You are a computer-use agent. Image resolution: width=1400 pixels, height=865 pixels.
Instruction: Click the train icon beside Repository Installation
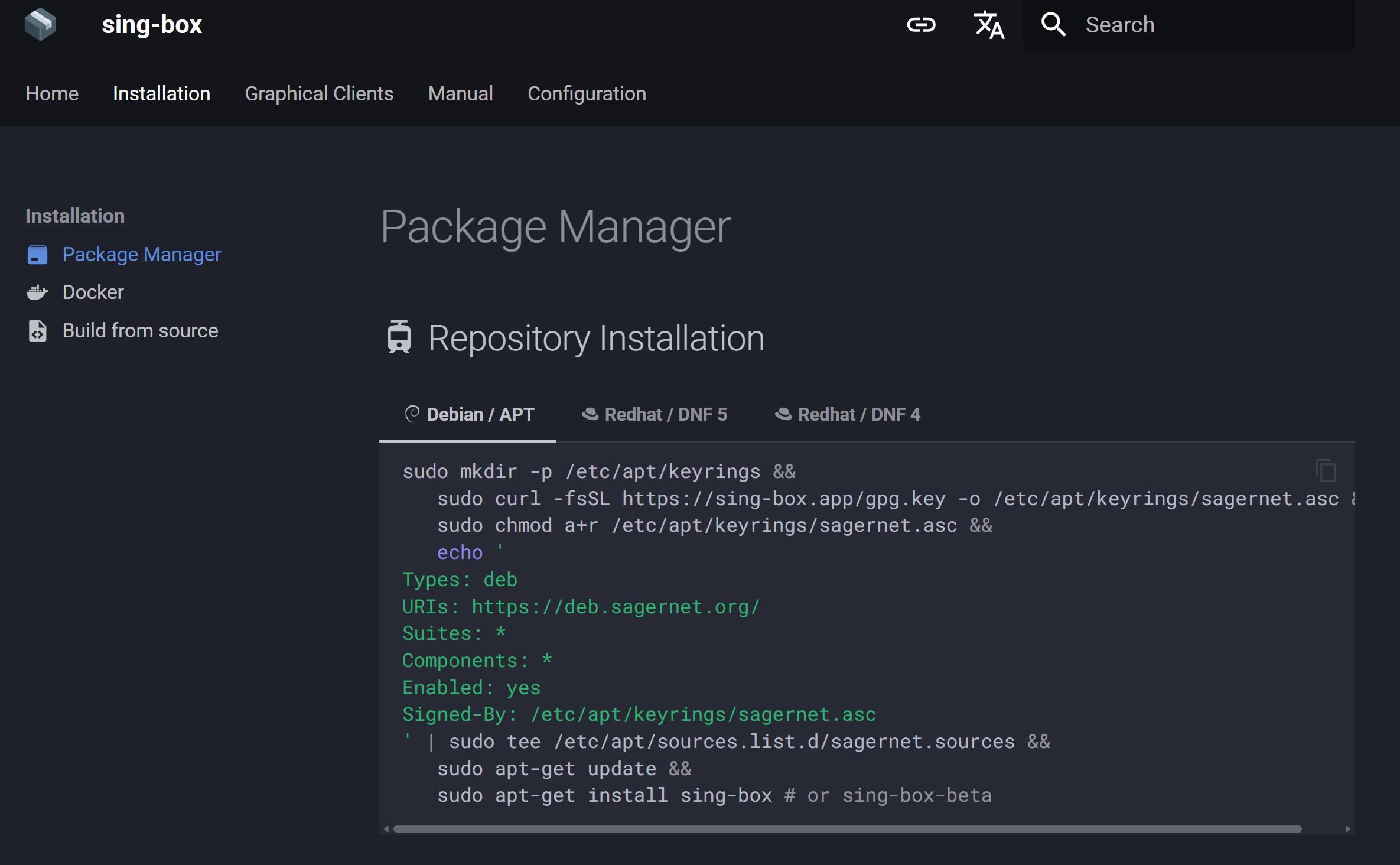[x=399, y=337]
